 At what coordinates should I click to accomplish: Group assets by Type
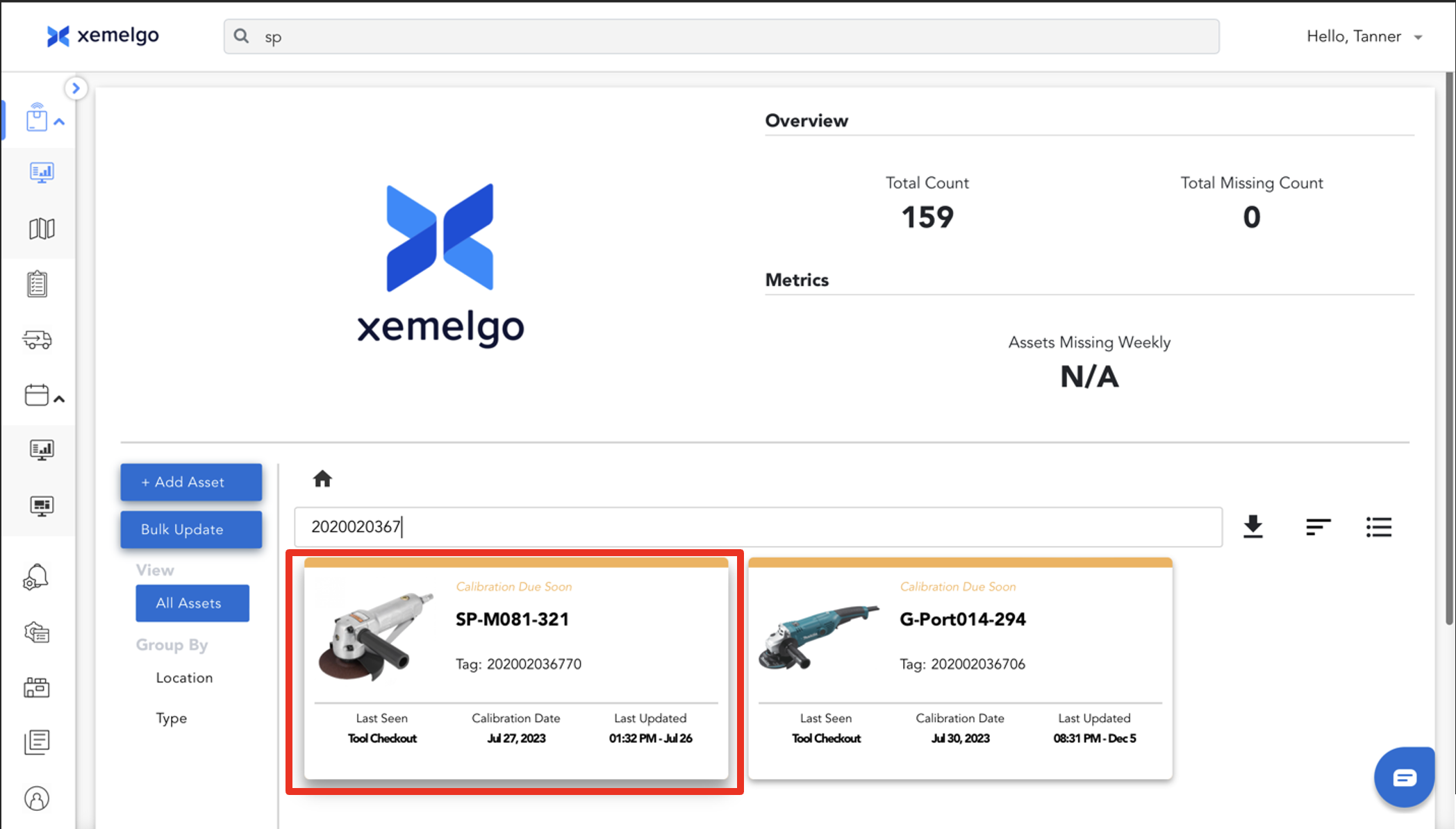pos(171,718)
